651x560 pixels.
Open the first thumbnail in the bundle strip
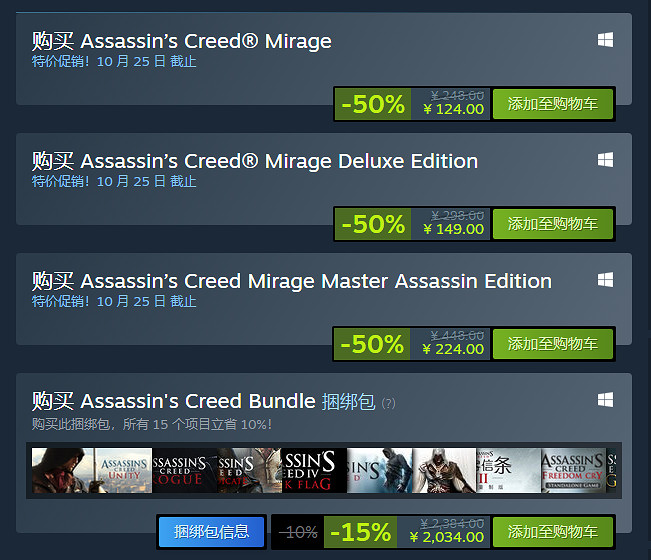pos(62,470)
